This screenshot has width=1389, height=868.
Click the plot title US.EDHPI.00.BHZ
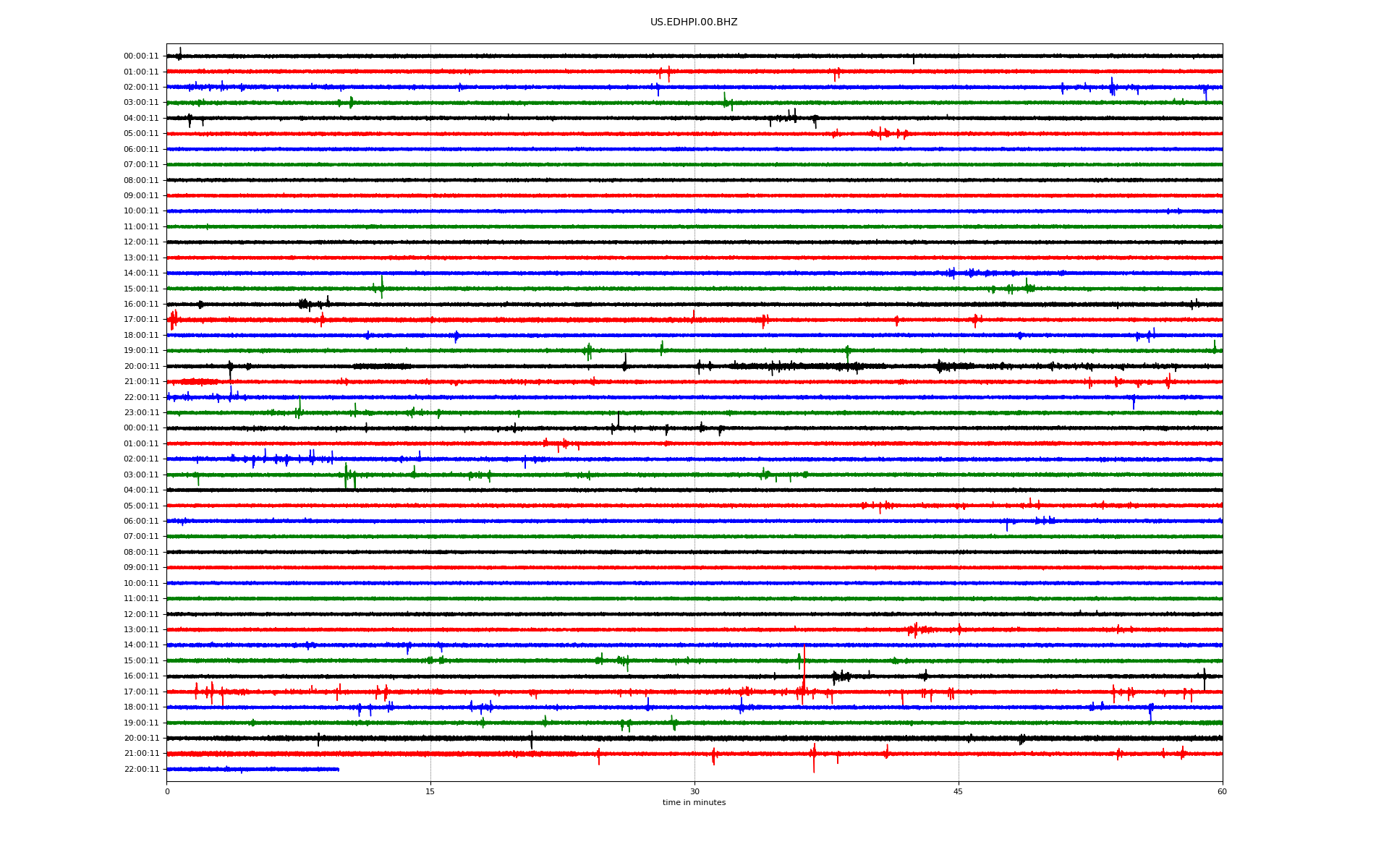tap(694, 22)
